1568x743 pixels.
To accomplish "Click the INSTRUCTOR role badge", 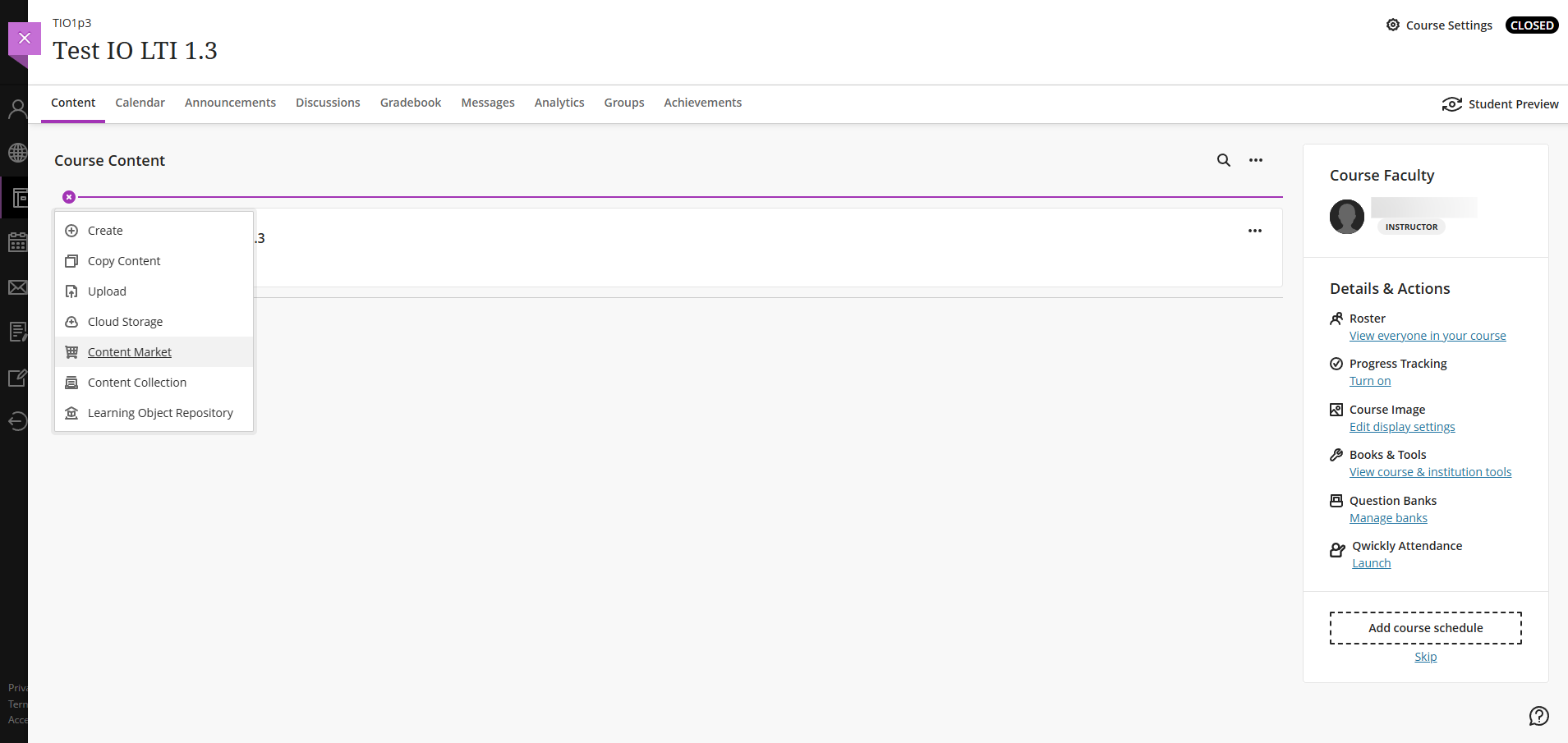I will [1411, 227].
